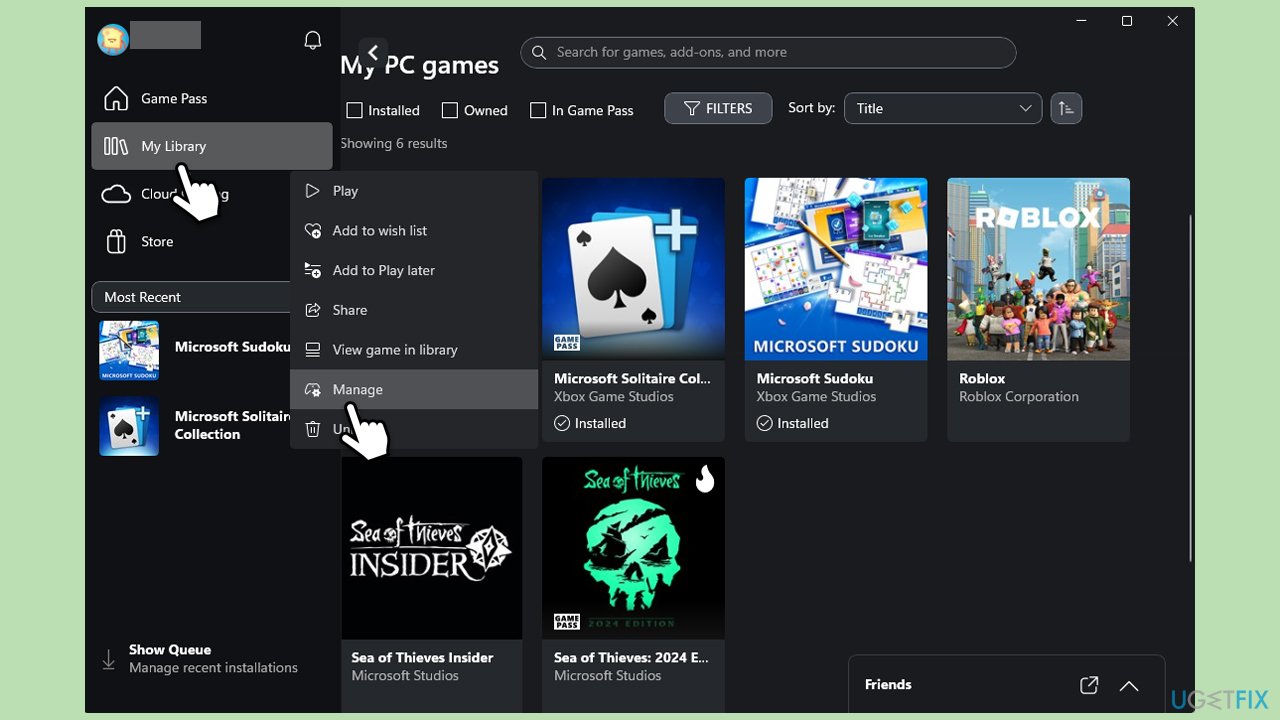
Task: Click the Store shopping bag icon
Action: tap(116, 242)
